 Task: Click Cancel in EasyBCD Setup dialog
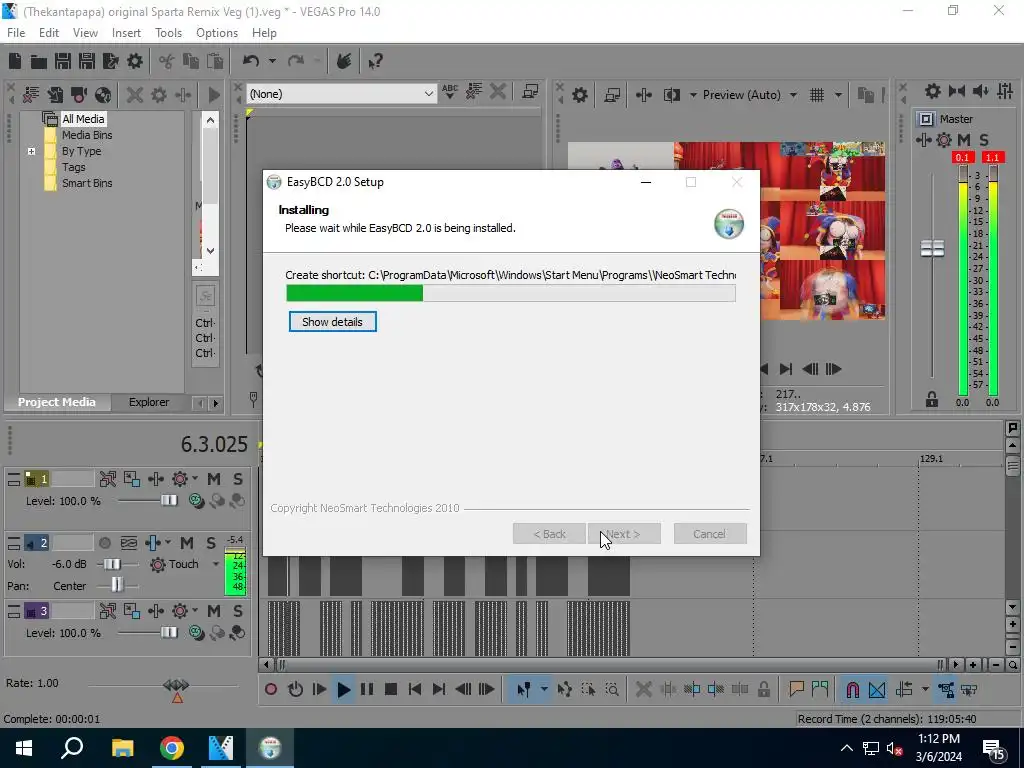coord(710,534)
